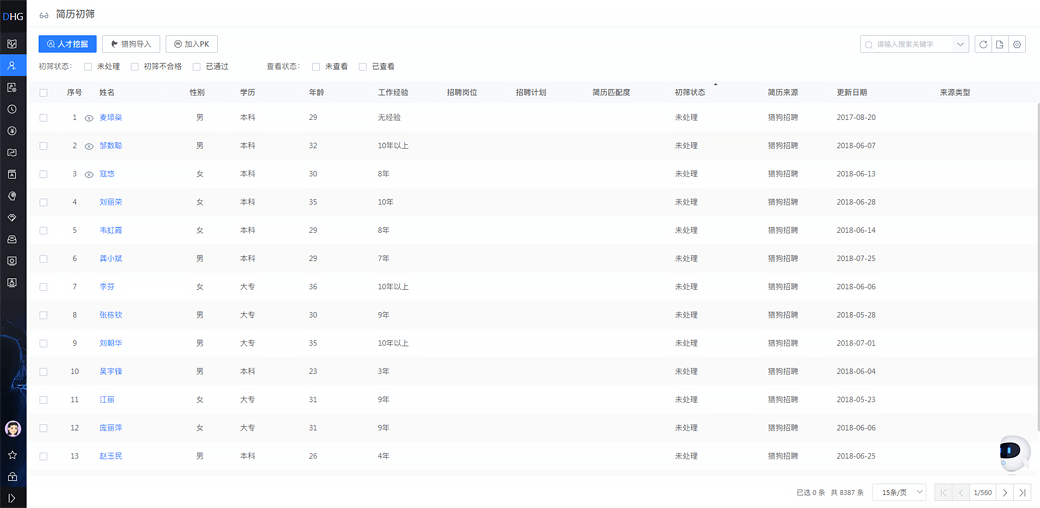Sort by the 初筛状态 column header
This screenshot has height=508, width=1040.
tap(690, 93)
